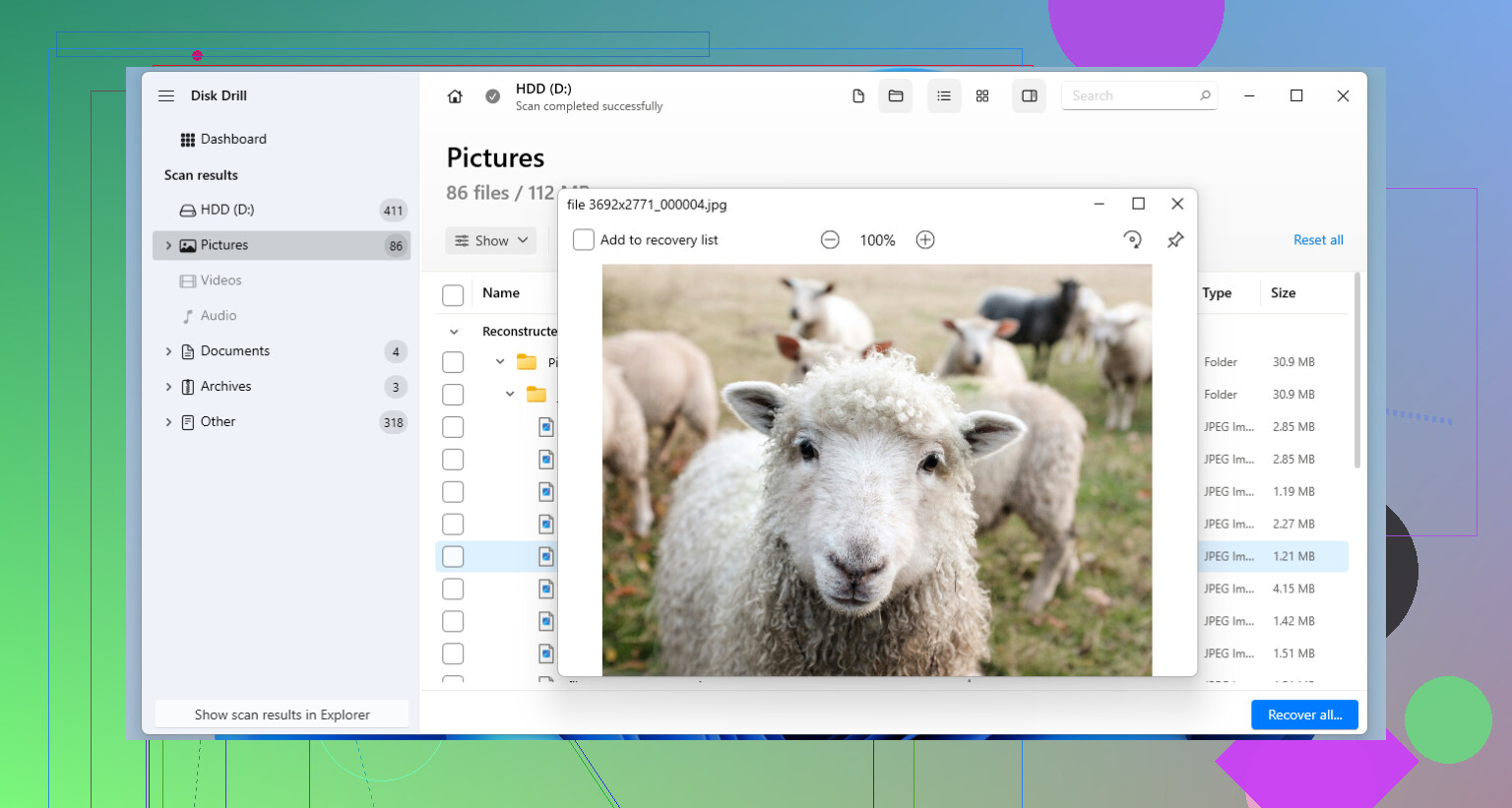The height and width of the screenshot is (808, 1512).
Task: Expand the Pictures category chevron in sidebar
Action: (168, 245)
